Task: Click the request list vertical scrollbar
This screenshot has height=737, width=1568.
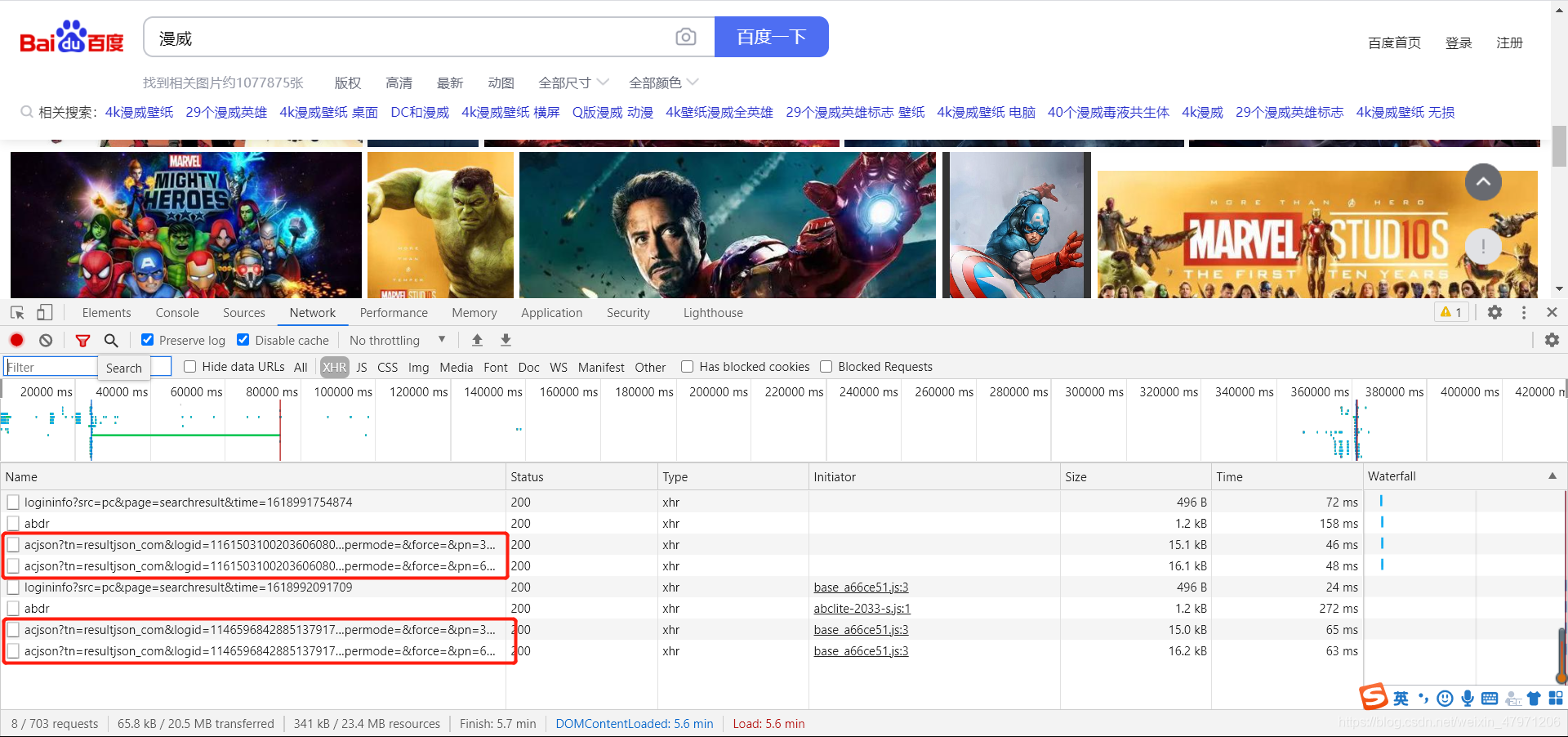Action: pyautogui.click(x=1562, y=654)
